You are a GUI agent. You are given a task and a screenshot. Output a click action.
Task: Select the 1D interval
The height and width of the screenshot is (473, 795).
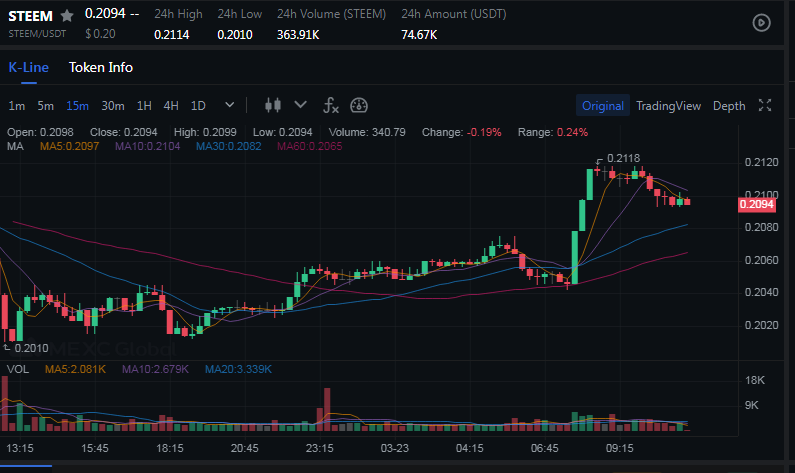tap(198, 106)
